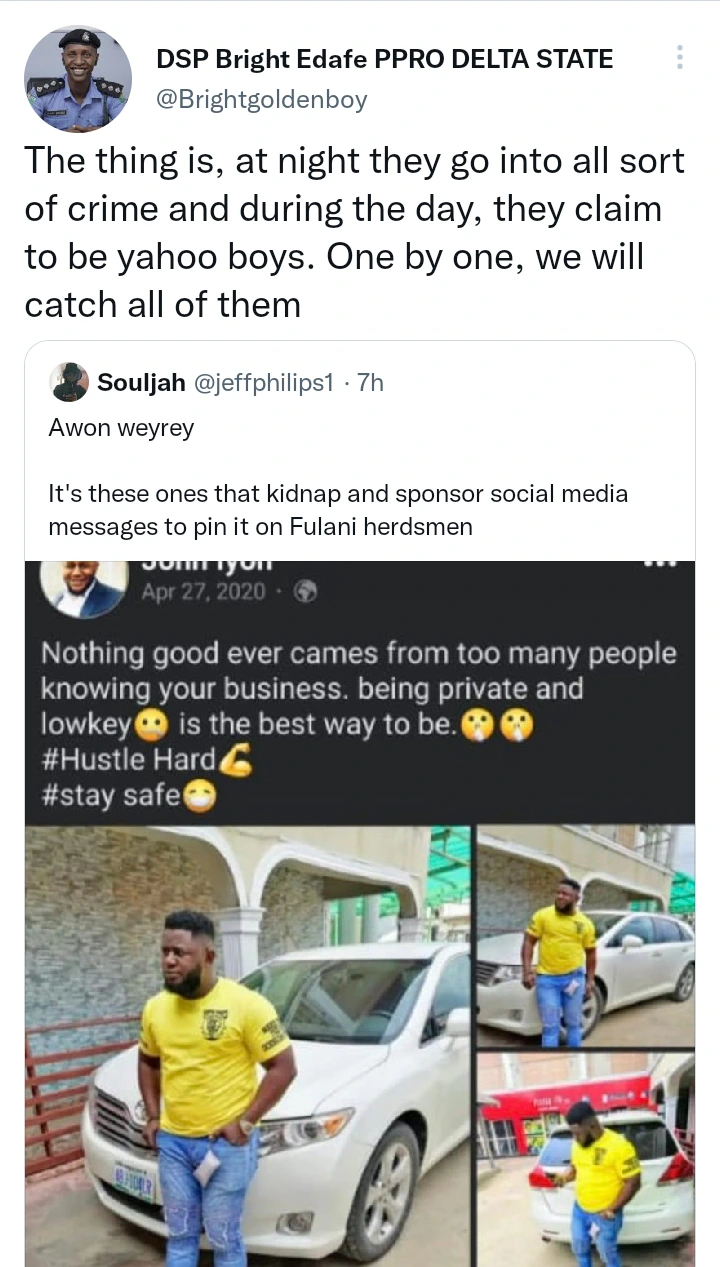The height and width of the screenshot is (1267, 720).
Task: Open the bottom-right photo with red building
Action: point(585,1157)
